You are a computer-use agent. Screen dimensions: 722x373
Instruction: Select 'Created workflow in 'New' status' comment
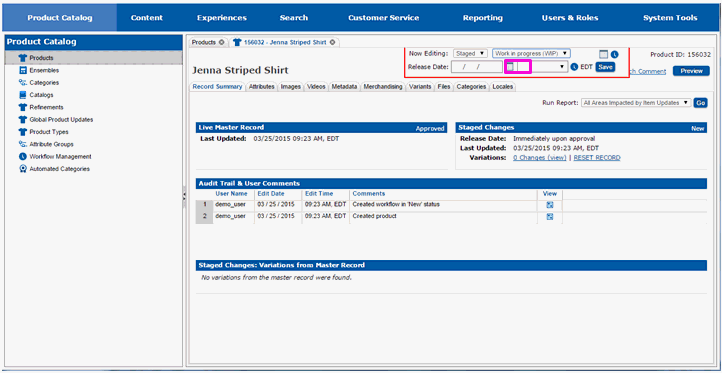(396, 204)
